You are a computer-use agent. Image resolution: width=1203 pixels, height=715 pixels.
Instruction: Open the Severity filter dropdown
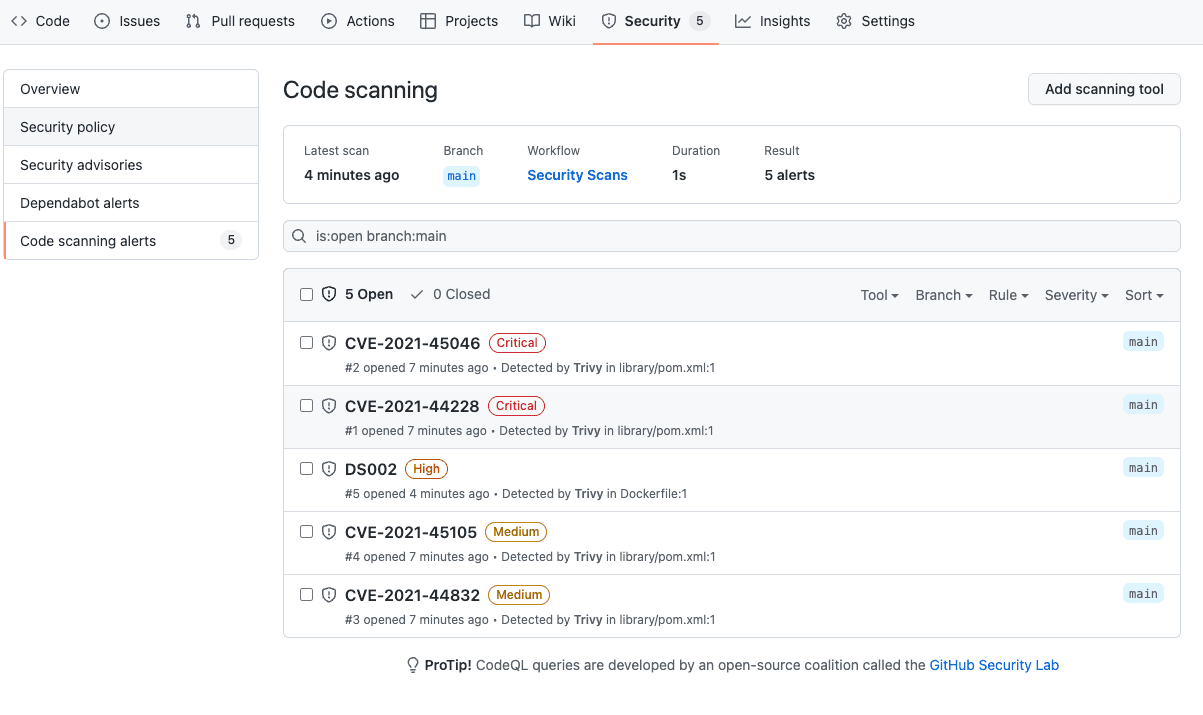1076,295
